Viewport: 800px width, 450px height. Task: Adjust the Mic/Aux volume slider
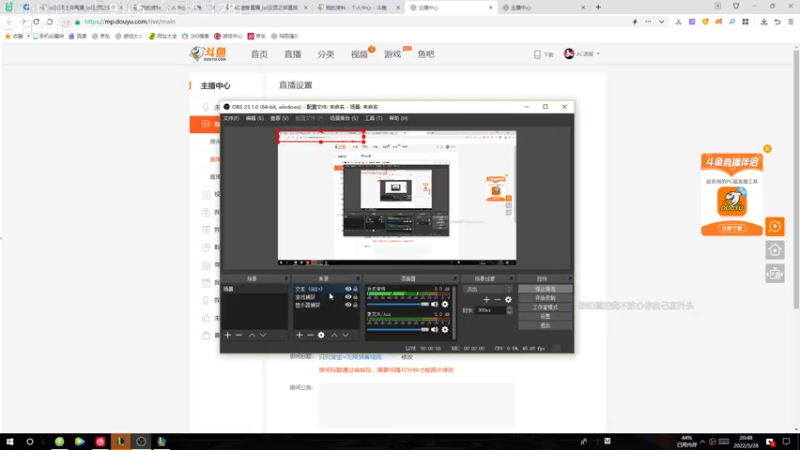click(x=398, y=330)
